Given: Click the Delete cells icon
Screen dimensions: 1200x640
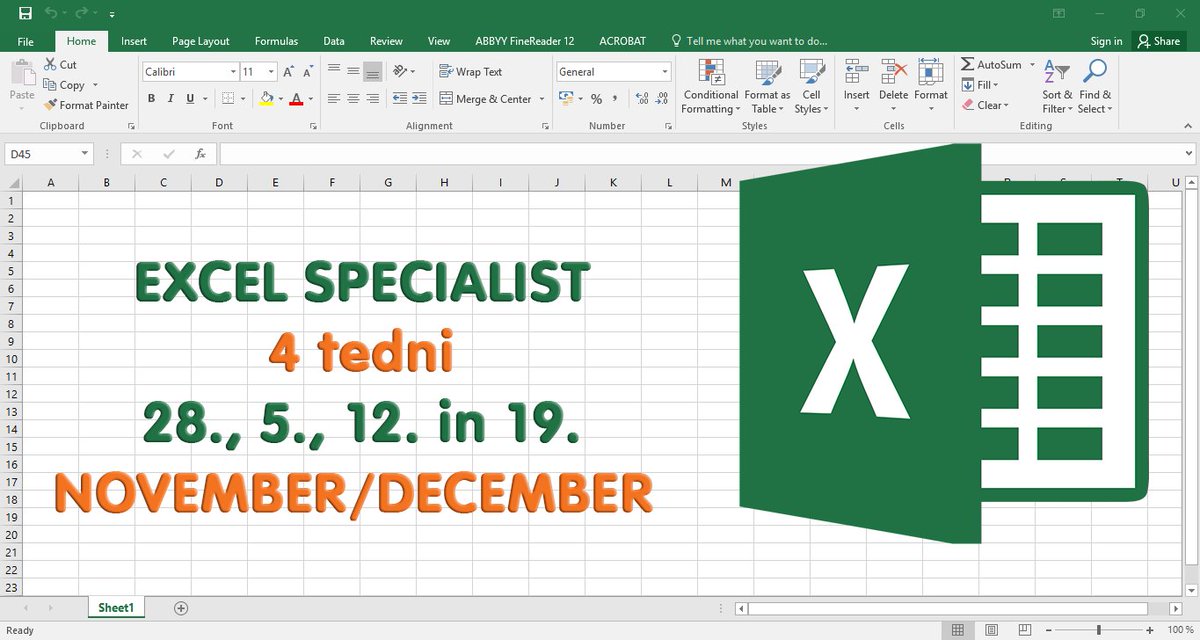Looking at the screenshot, I should click(x=894, y=73).
